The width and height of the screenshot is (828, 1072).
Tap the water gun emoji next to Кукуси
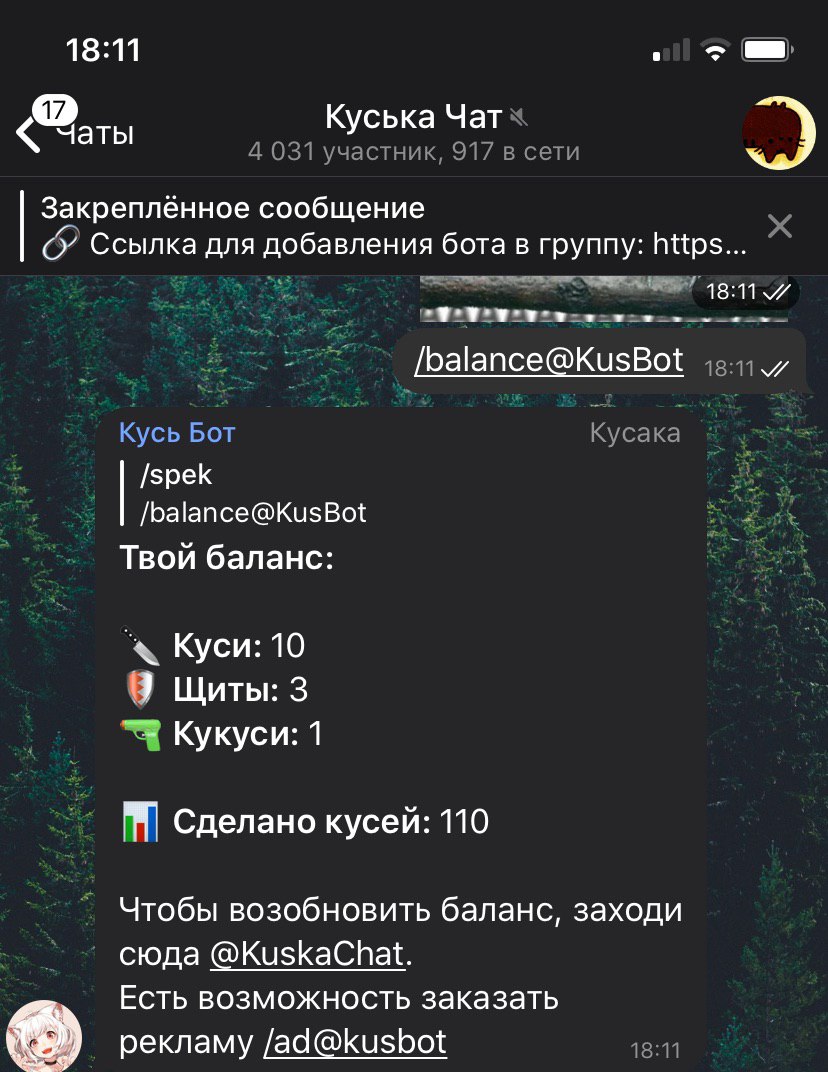pyautogui.click(x=141, y=734)
